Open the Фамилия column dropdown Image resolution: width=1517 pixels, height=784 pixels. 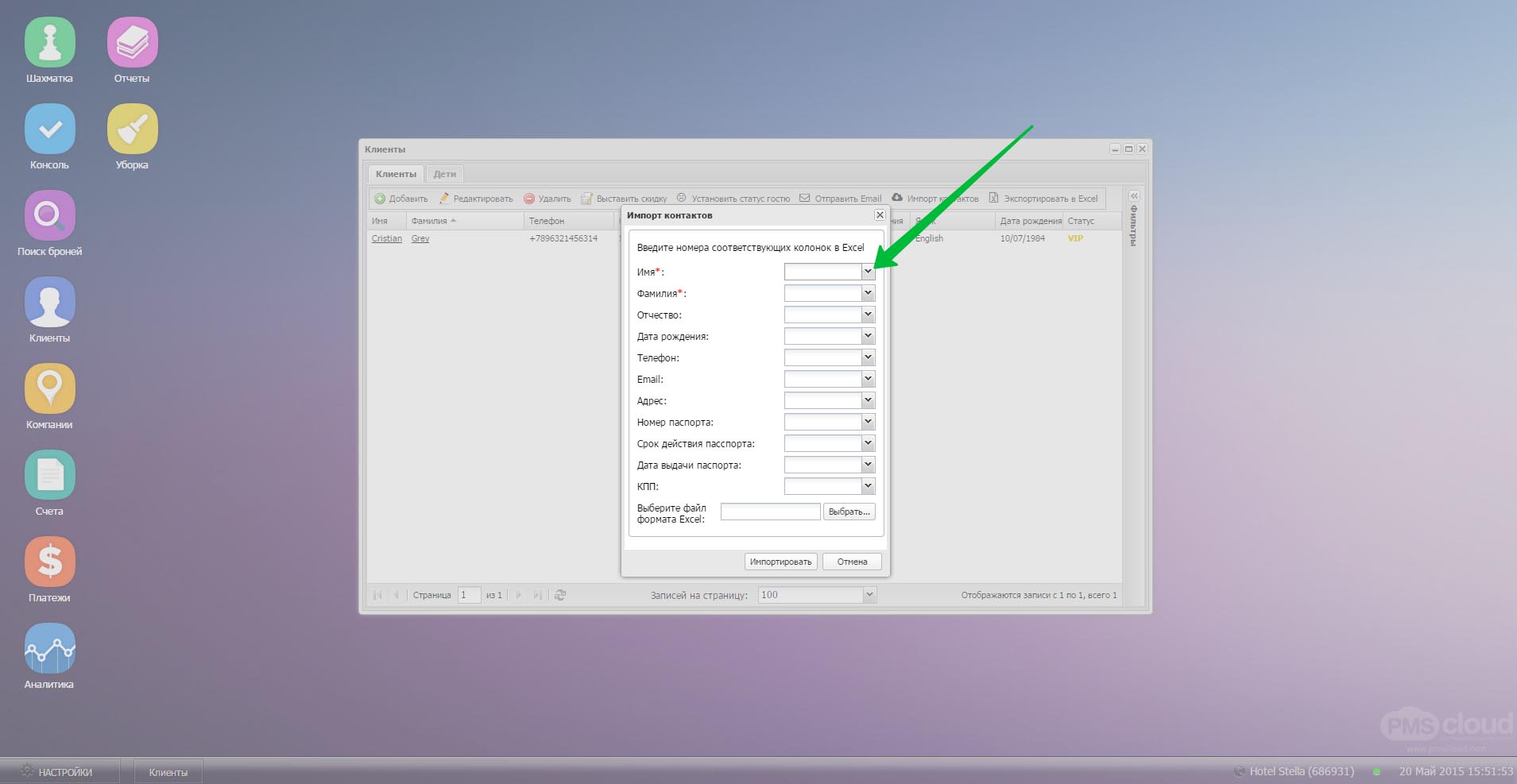coord(868,293)
